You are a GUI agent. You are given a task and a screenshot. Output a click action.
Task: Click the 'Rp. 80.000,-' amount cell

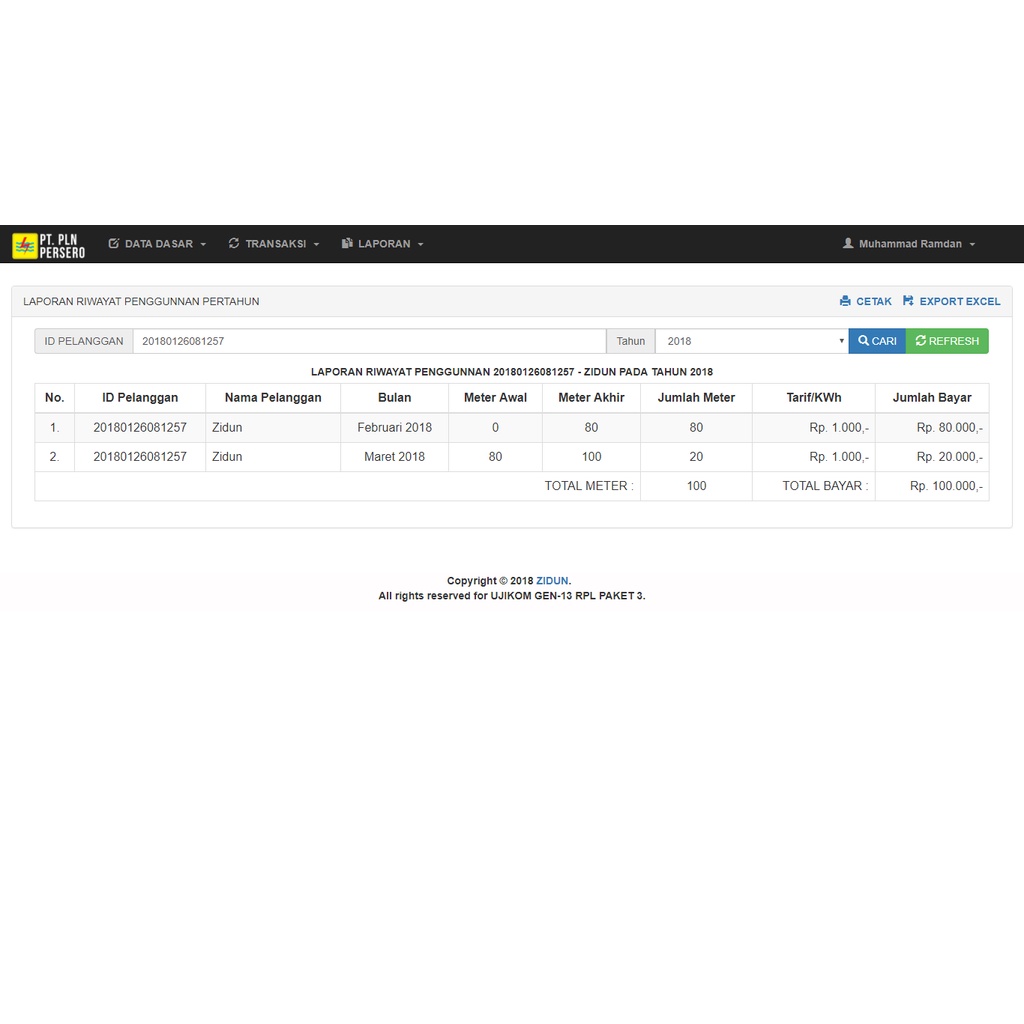click(932, 428)
